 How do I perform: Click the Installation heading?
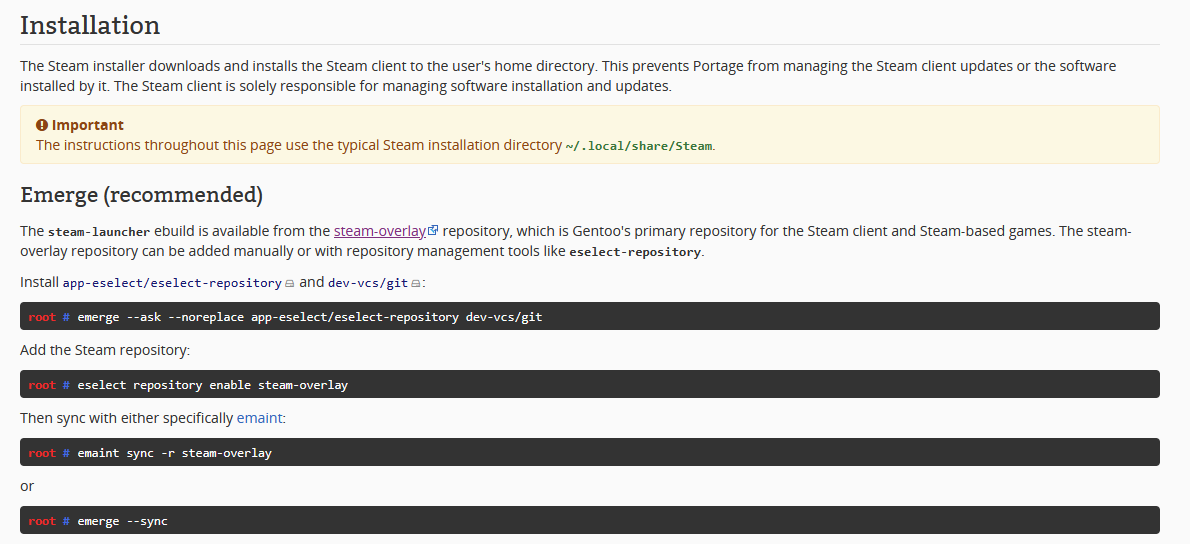coord(90,25)
